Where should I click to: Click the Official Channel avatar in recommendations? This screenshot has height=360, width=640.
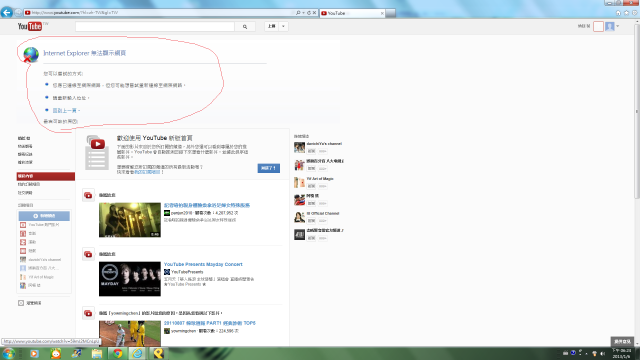coord(299,217)
